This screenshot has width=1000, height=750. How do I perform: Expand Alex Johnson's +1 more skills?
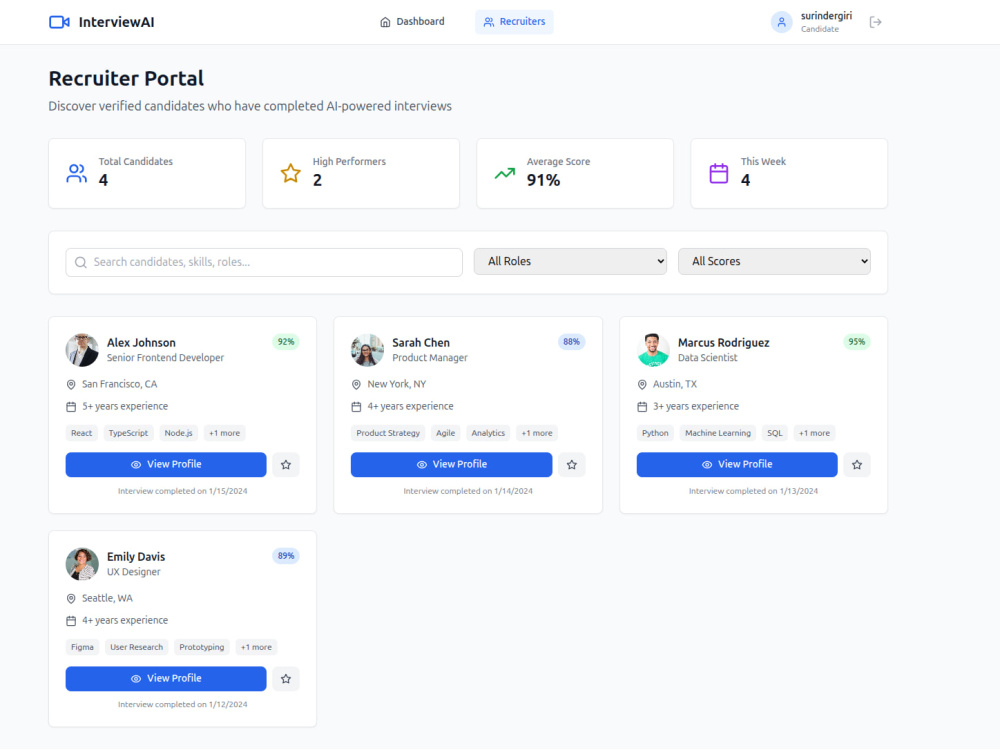[x=224, y=433]
